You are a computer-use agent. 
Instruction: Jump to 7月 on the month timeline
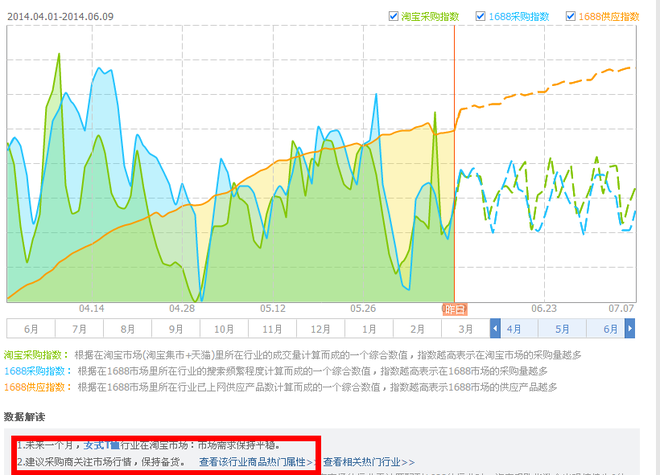click(79, 328)
